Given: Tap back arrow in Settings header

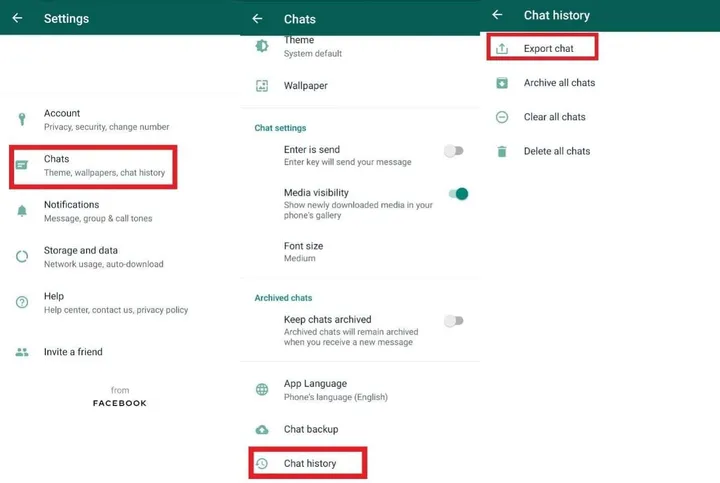Looking at the screenshot, I should [x=17, y=18].
